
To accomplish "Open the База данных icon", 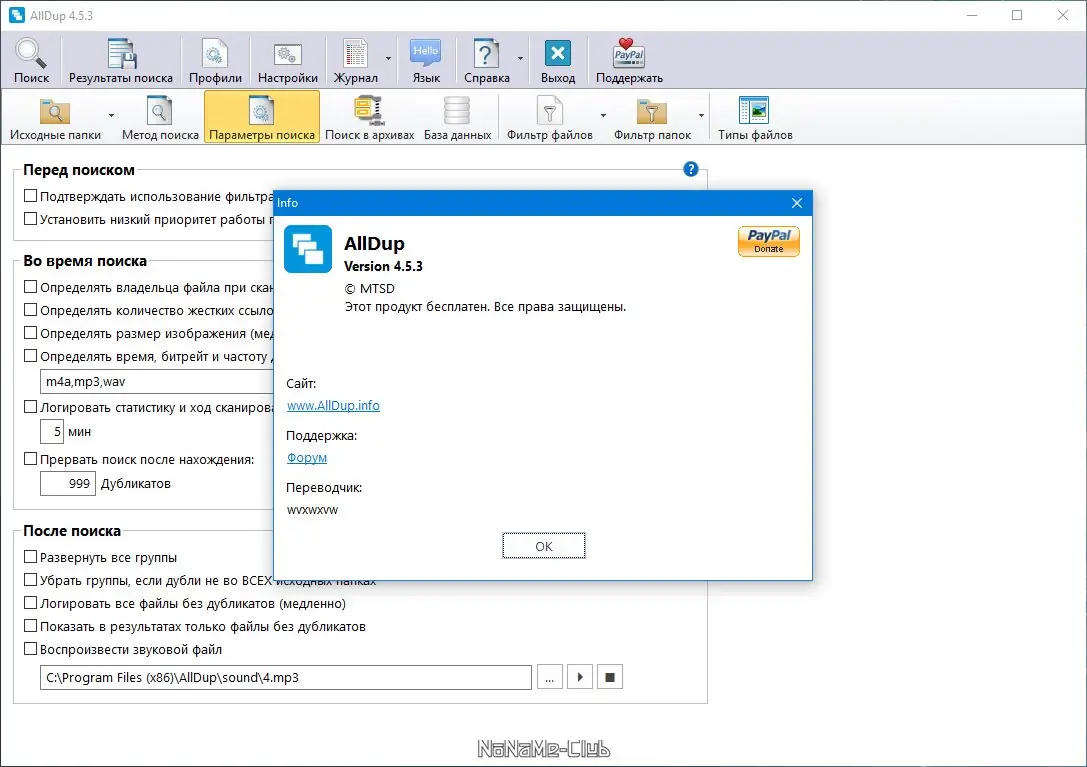I will [x=457, y=111].
